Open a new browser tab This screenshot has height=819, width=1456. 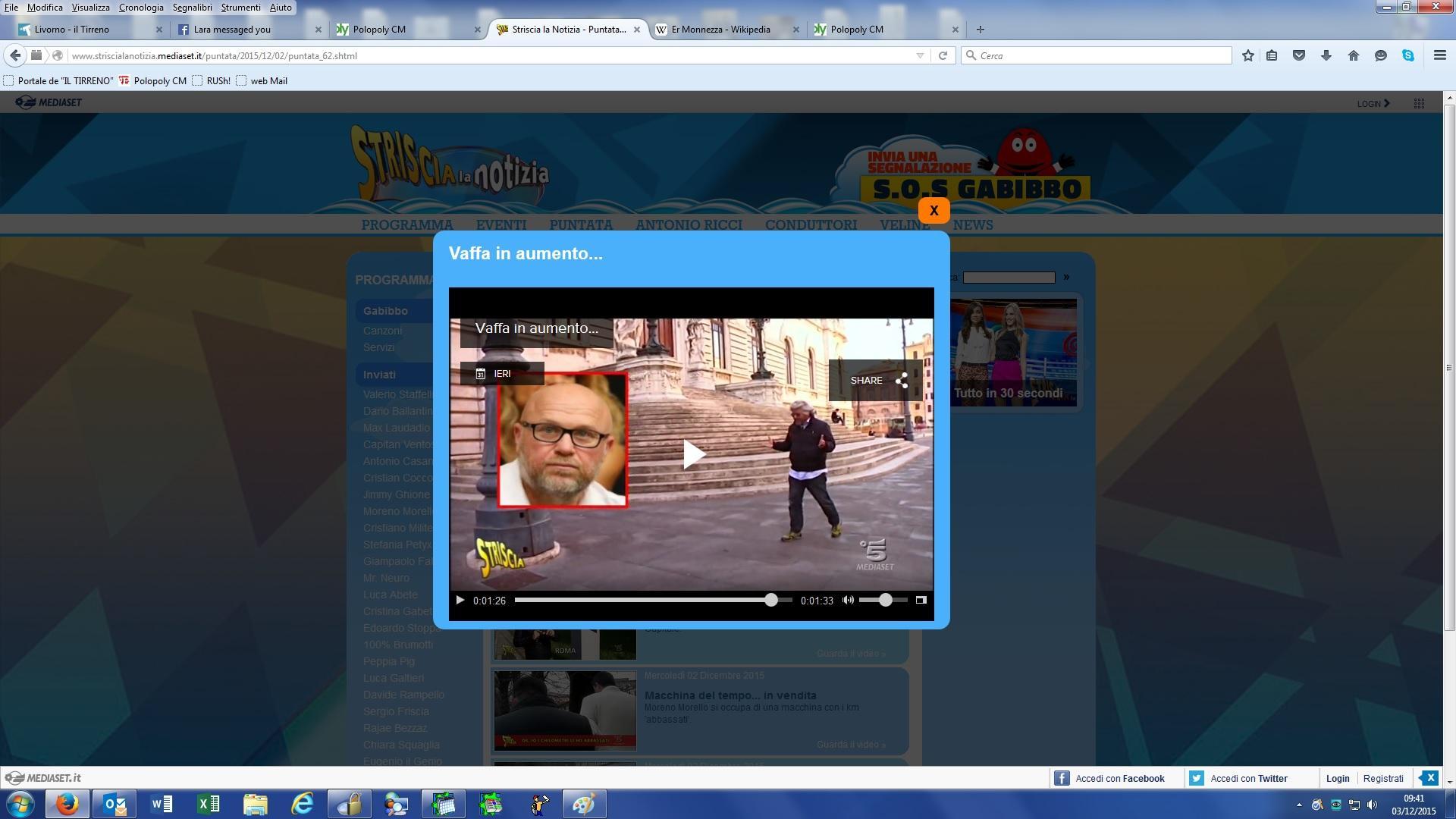pos(980,30)
